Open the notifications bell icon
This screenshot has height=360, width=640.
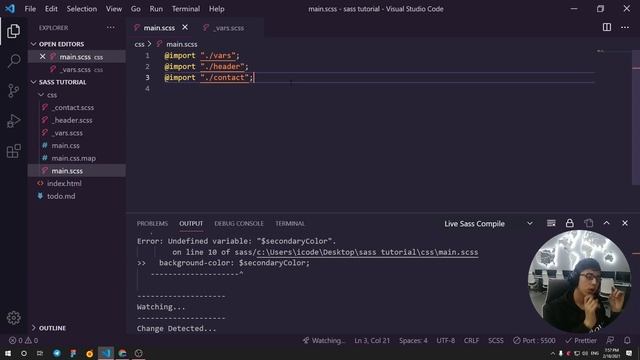coord(627,340)
